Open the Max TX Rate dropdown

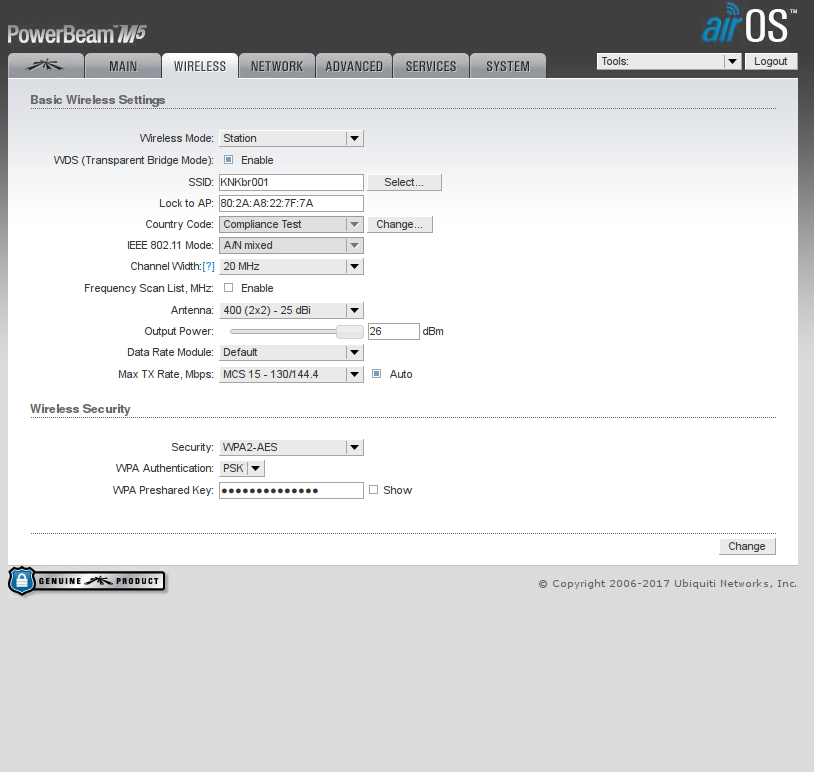(x=291, y=374)
